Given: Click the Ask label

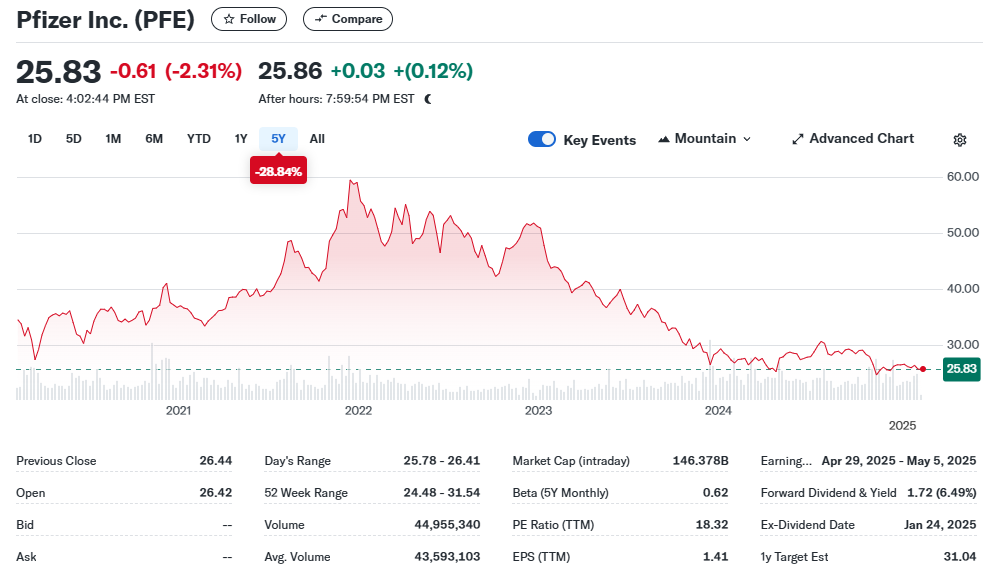Looking at the screenshot, I should (x=26, y=556).
